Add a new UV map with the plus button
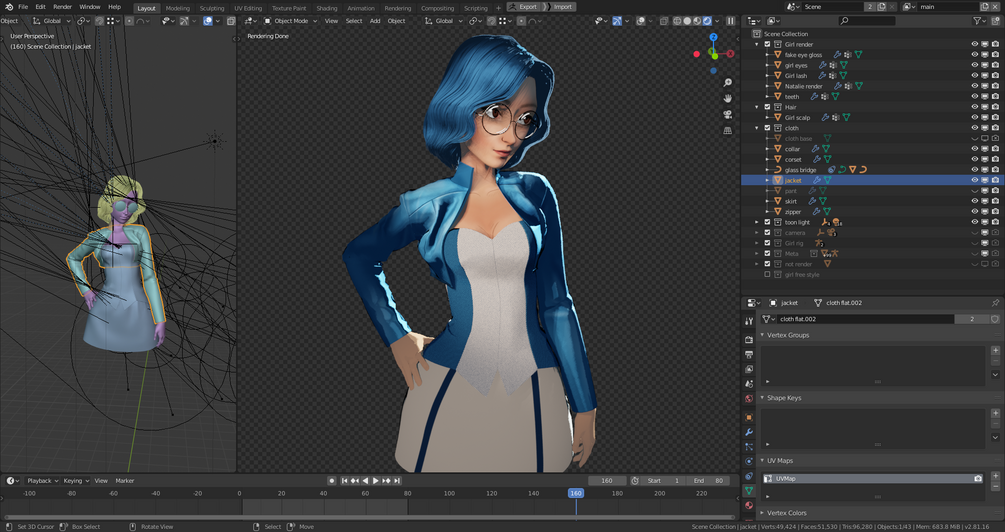The image size is (1005, 532). pyautogui.click(x=995, y=476)
